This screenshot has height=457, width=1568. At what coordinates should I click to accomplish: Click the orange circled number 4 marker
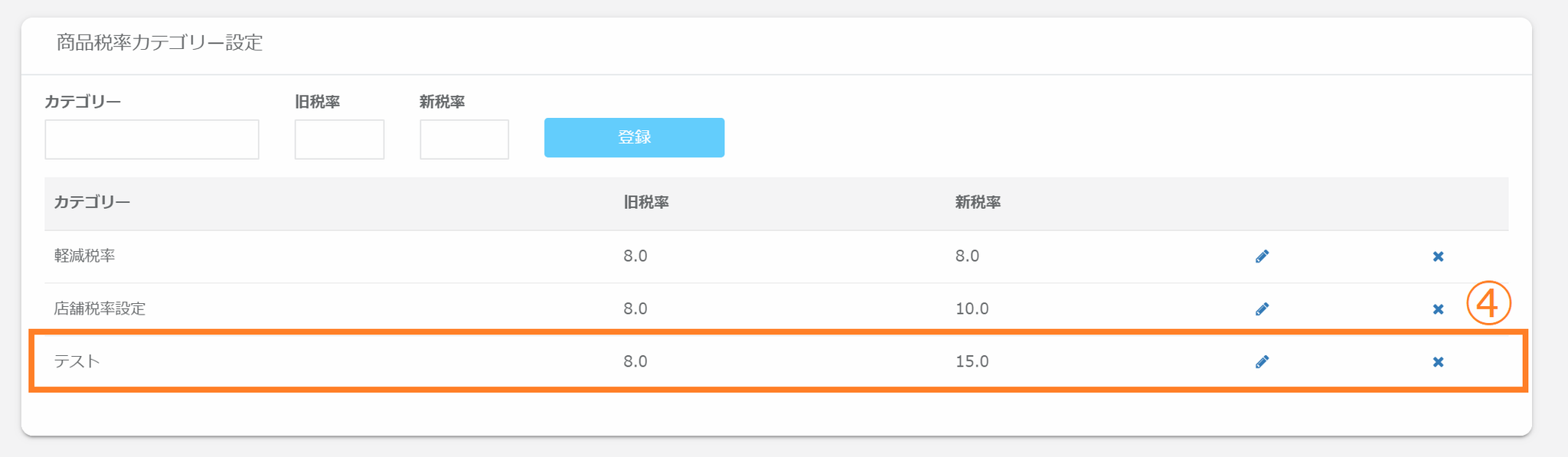(x=1488, y=304)
